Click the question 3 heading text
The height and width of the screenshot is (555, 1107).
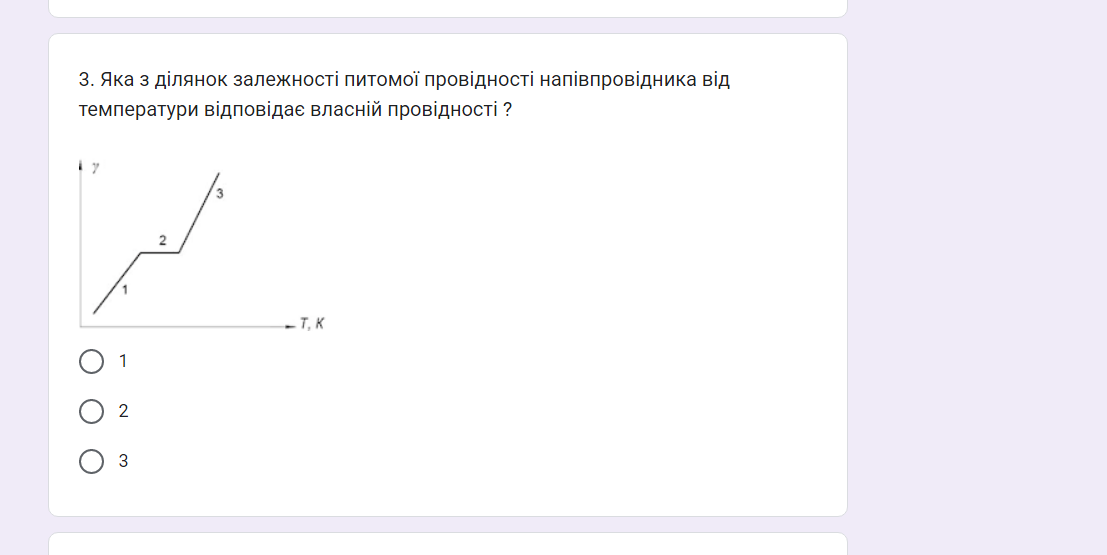404,95
